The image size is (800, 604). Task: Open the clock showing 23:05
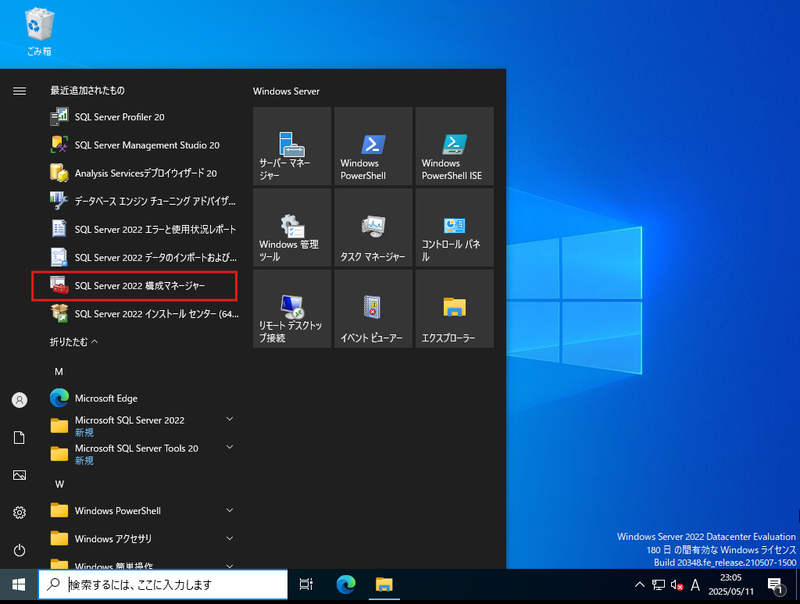731,585
